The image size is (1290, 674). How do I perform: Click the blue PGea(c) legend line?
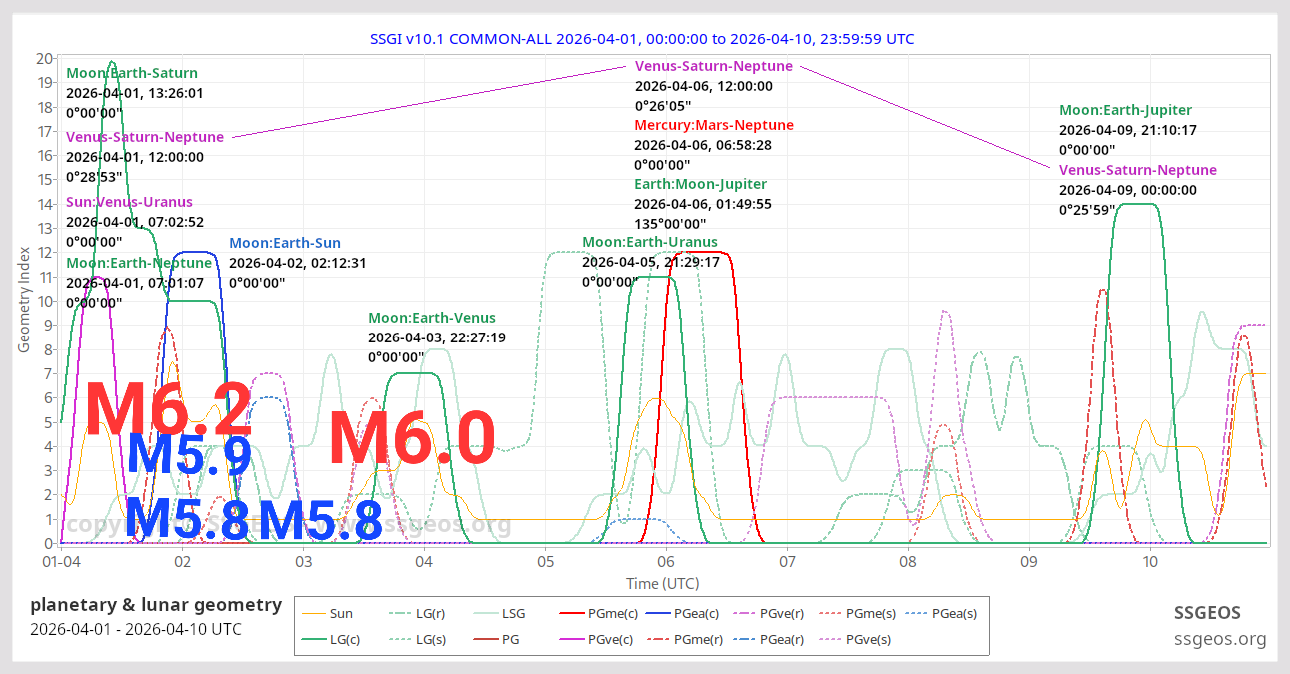[x=656, y=612]
